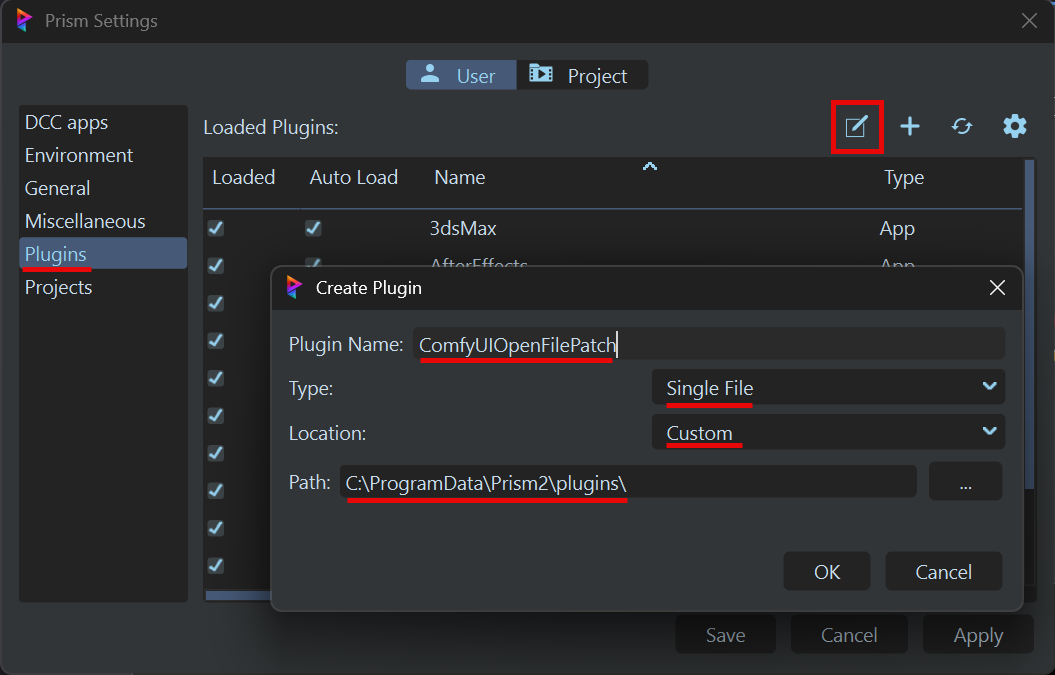Click the plus icon to add plugin
The image size is (1055, 675).
tap(909, 127)
